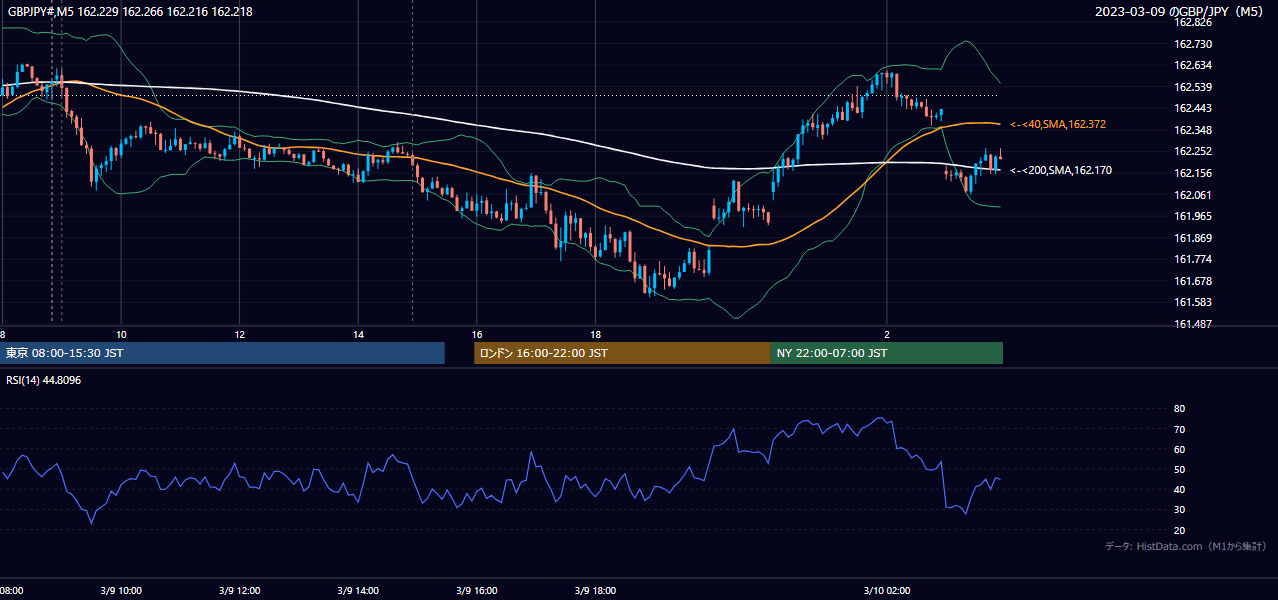The image size is (1278, 600).
Task: Click the RSI scale value 30
Action: tap(1179, 510)
